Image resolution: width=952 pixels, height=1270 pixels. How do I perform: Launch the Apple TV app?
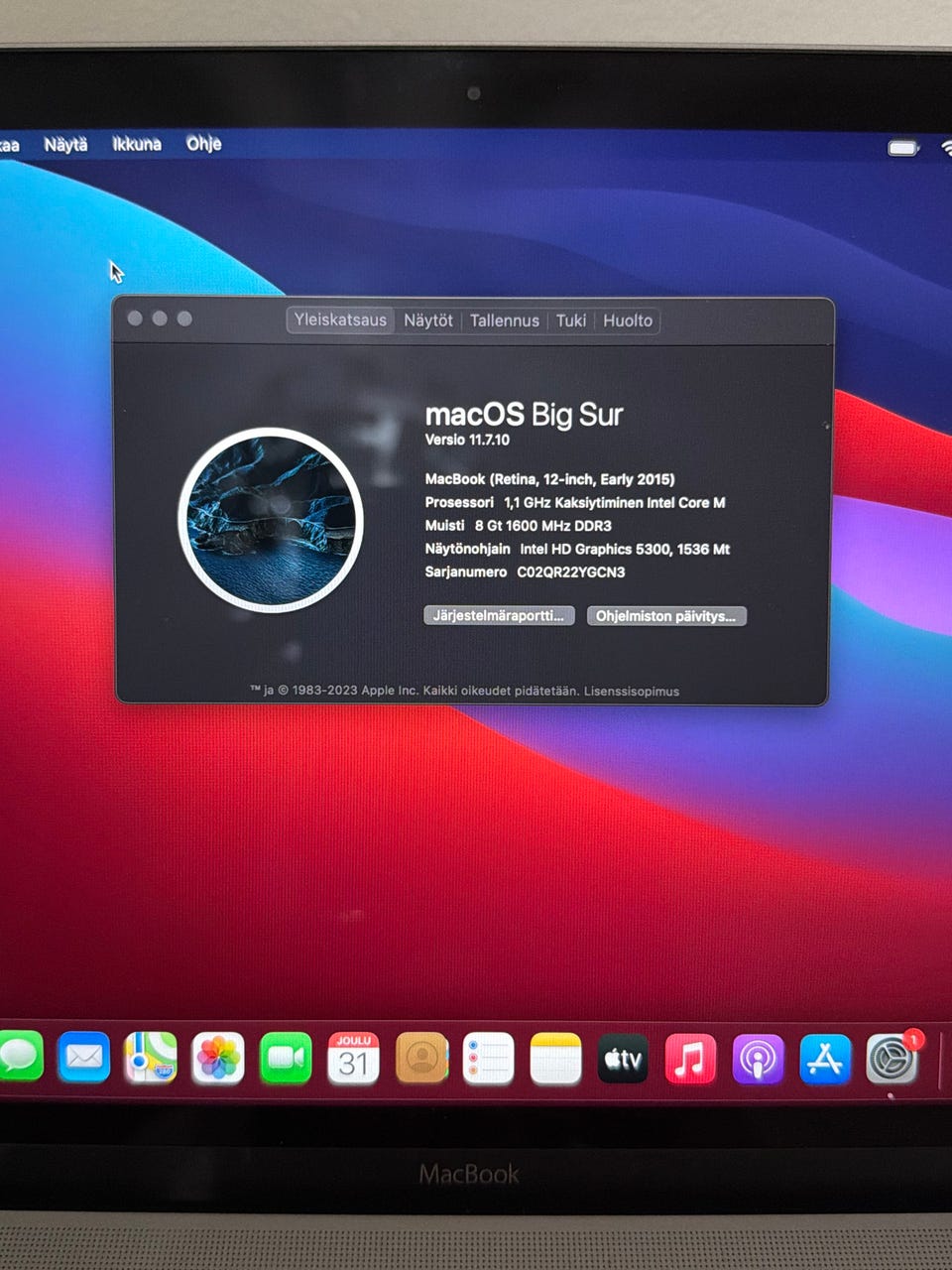[x=623, y=1059]
